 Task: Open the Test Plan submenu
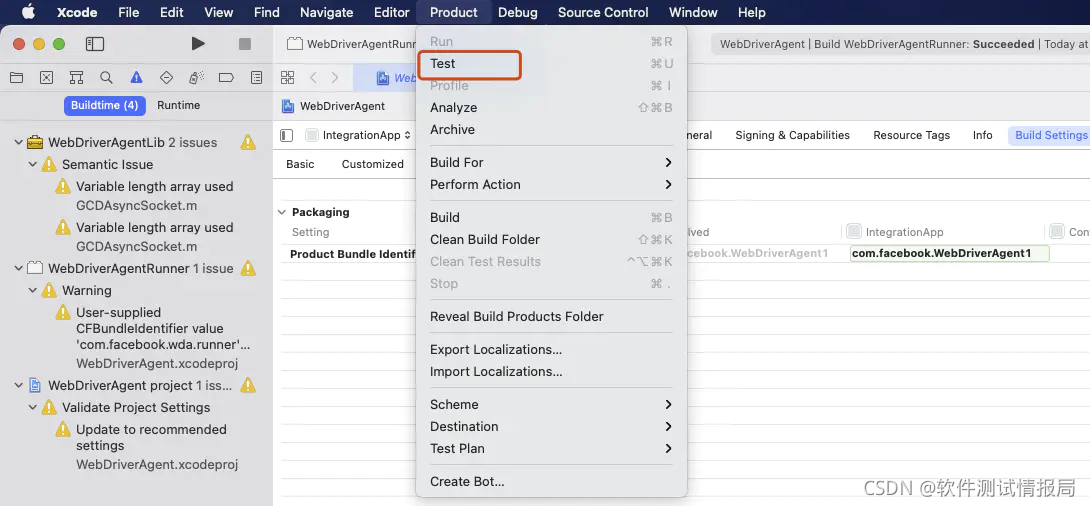click(x=551, y=448)
